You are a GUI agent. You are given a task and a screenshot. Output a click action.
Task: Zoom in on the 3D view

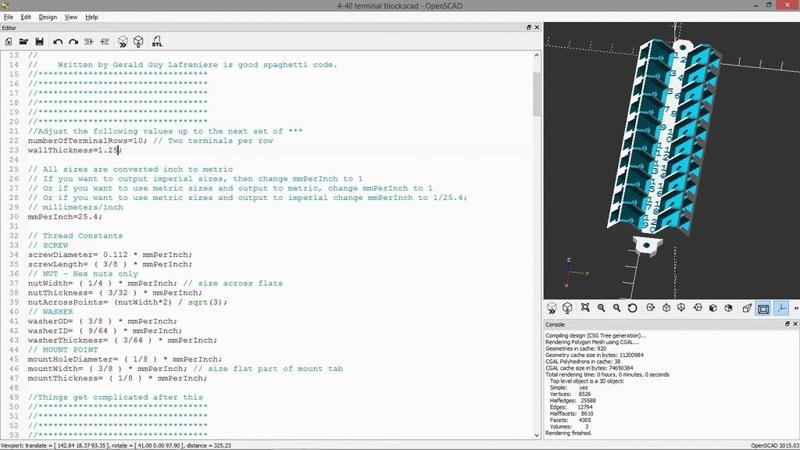pos(601,308)
